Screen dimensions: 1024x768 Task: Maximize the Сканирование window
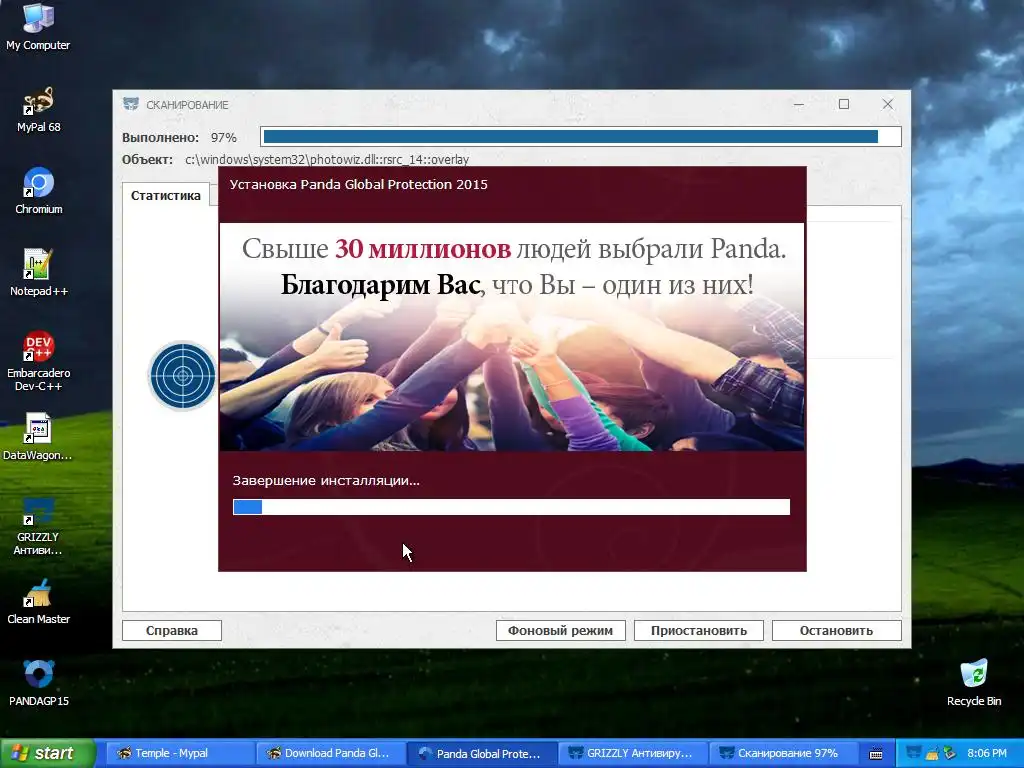(844, 104)
